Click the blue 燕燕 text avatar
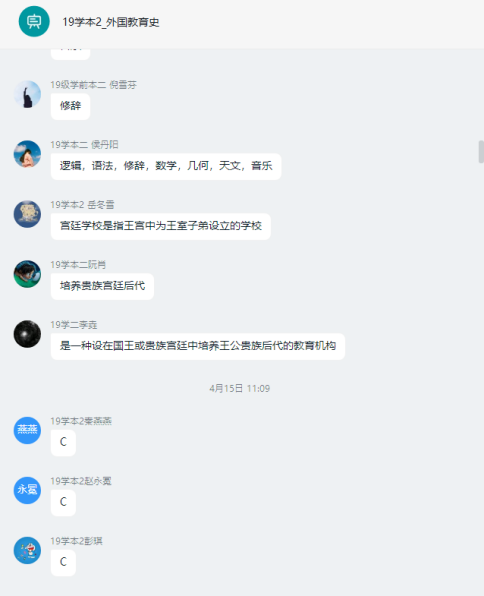The height and width of the screenshot is (596, 484). coord(27,430)
